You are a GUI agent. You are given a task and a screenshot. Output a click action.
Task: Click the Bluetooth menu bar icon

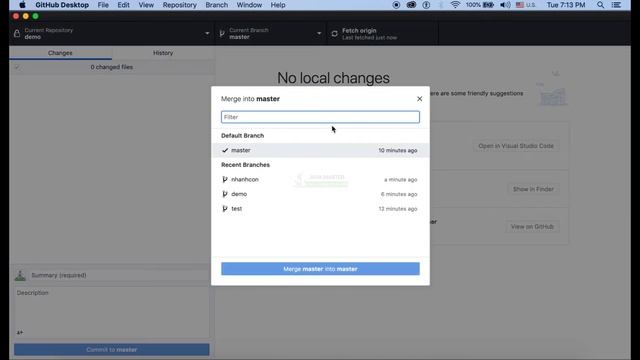tap(441, 5)
